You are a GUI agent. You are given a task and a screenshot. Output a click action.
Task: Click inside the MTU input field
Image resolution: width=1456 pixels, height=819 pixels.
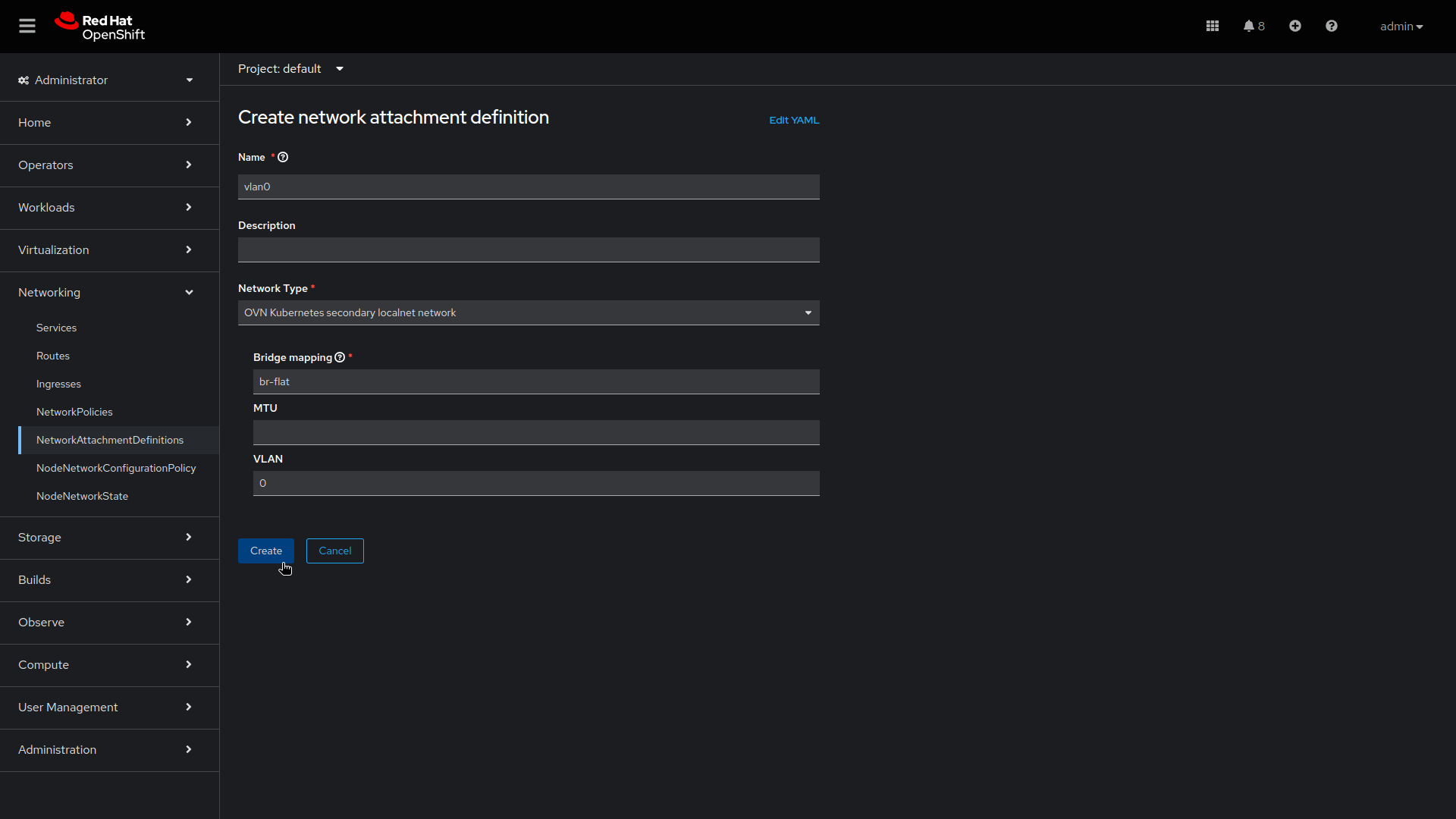(x=536, y=432)
